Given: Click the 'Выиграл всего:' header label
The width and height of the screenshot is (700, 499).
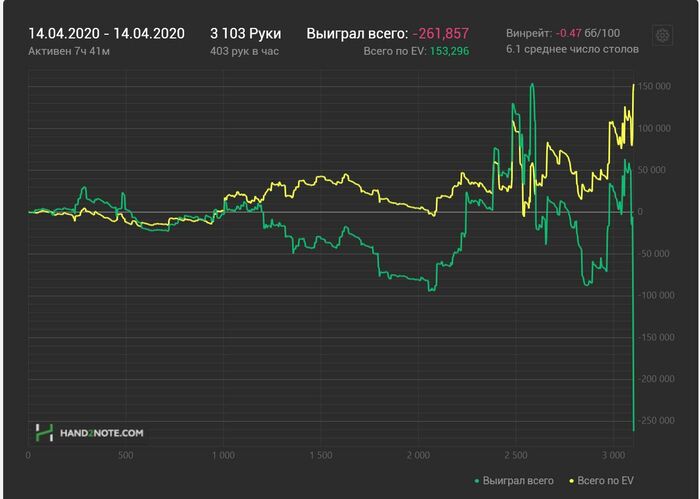Looking at the screenshot, I should coord(357,33).
